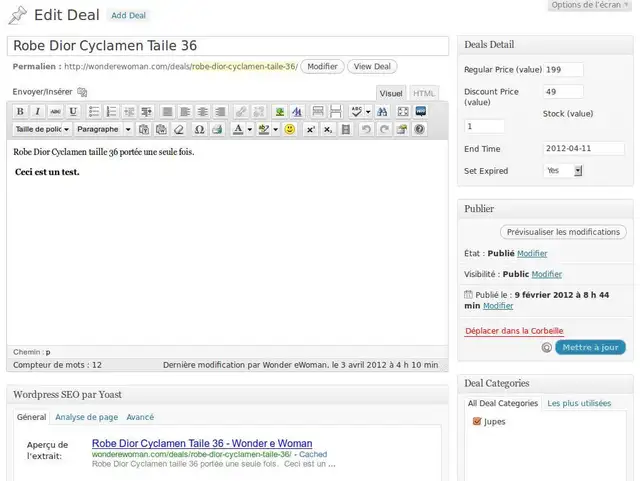Screen dimensions: 640x481
Task: Toggle fullscreen editor mode
Action: coord(403,111)
